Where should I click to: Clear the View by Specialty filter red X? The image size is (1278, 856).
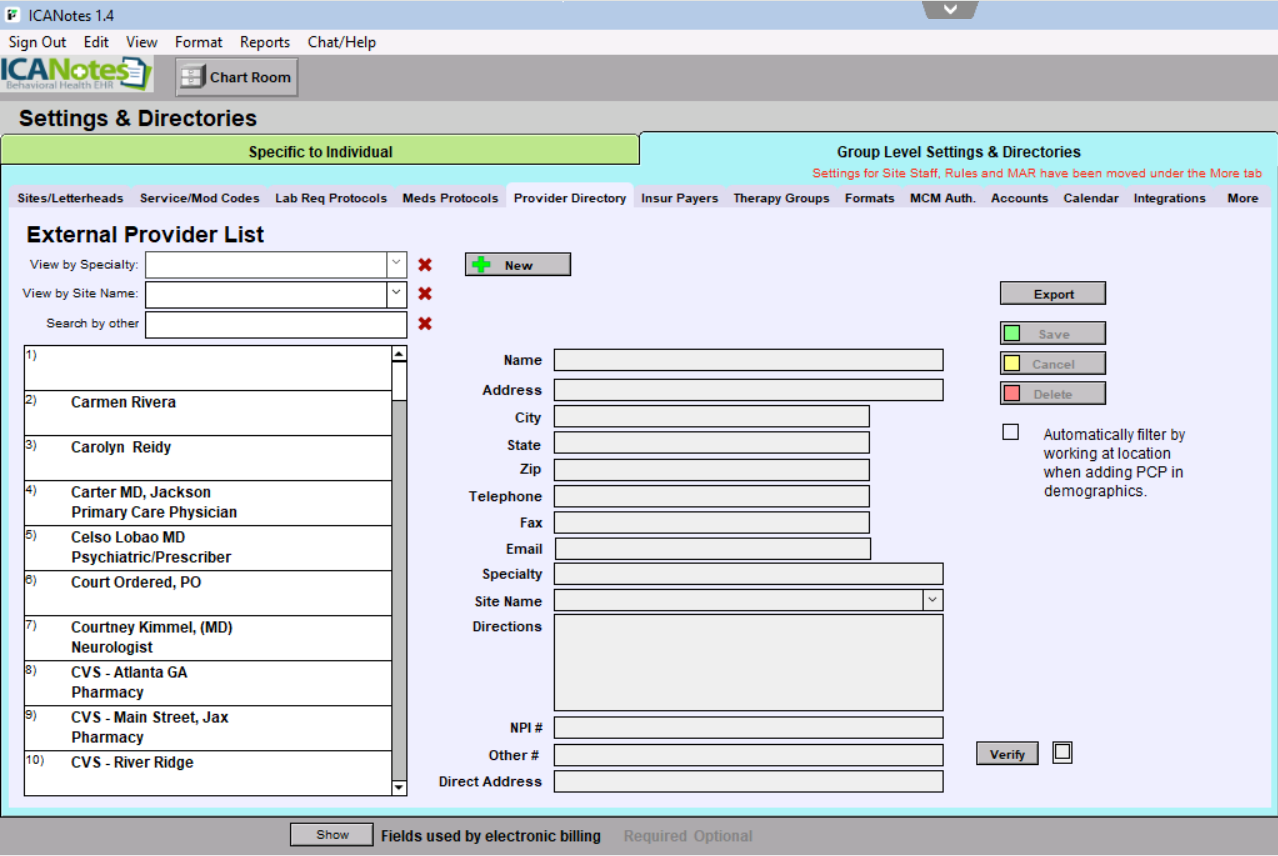425,265
